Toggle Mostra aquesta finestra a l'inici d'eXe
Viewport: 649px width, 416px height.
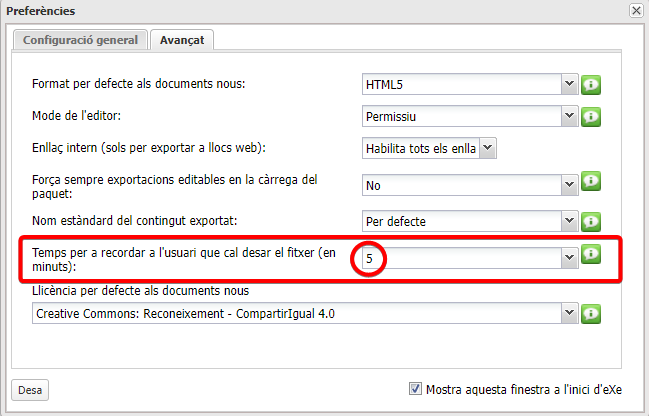click(x=416, y=389)
